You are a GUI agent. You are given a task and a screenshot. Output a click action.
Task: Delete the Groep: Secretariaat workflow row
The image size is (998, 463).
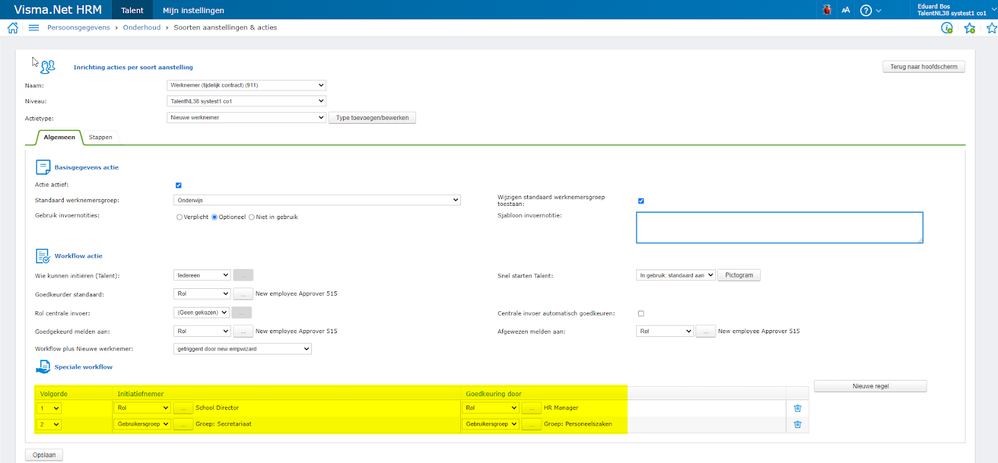(x=798, y=425)
